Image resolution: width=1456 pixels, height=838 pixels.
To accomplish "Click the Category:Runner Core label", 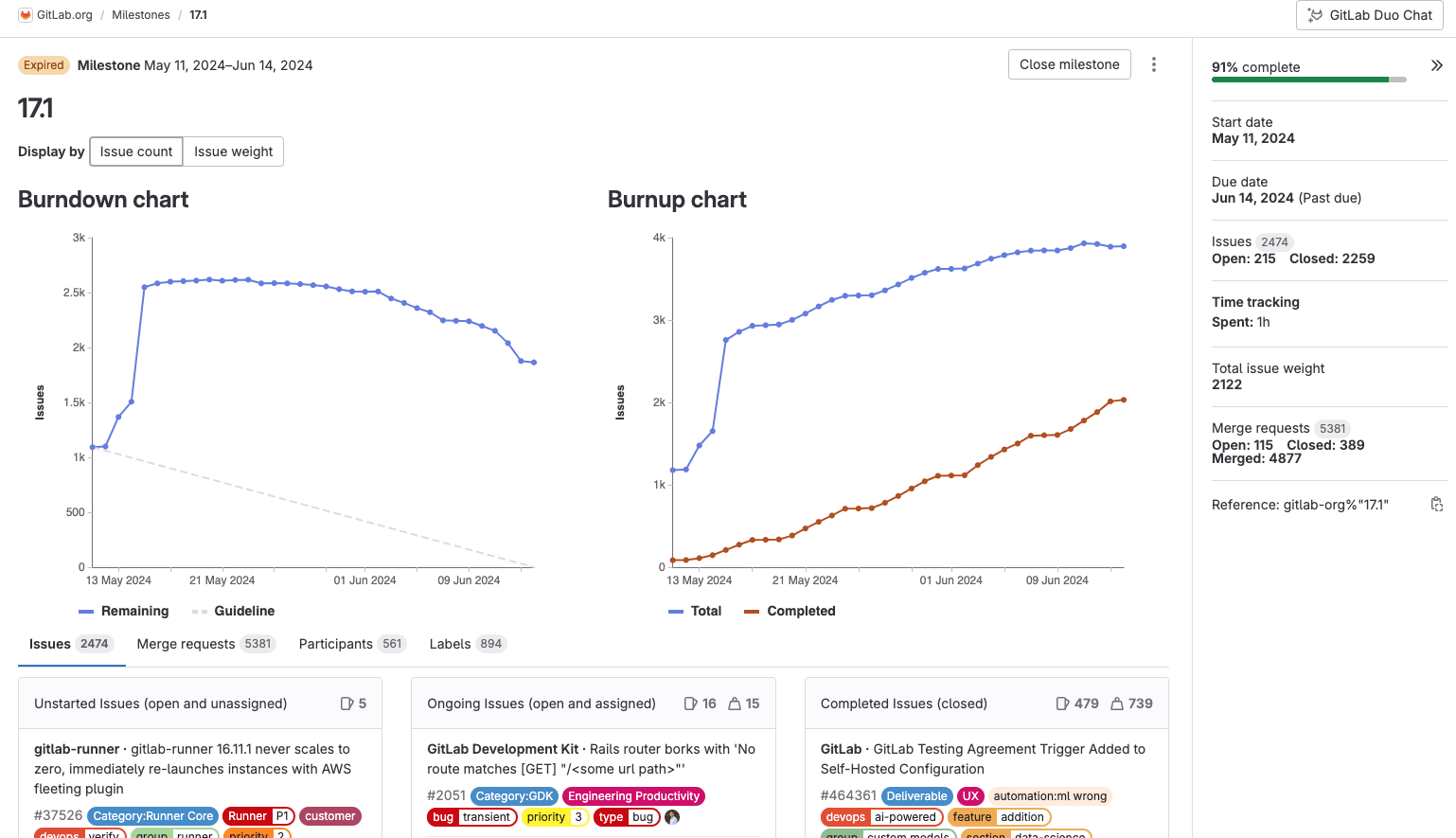I will pyautogui.click(x=153, y=816).
